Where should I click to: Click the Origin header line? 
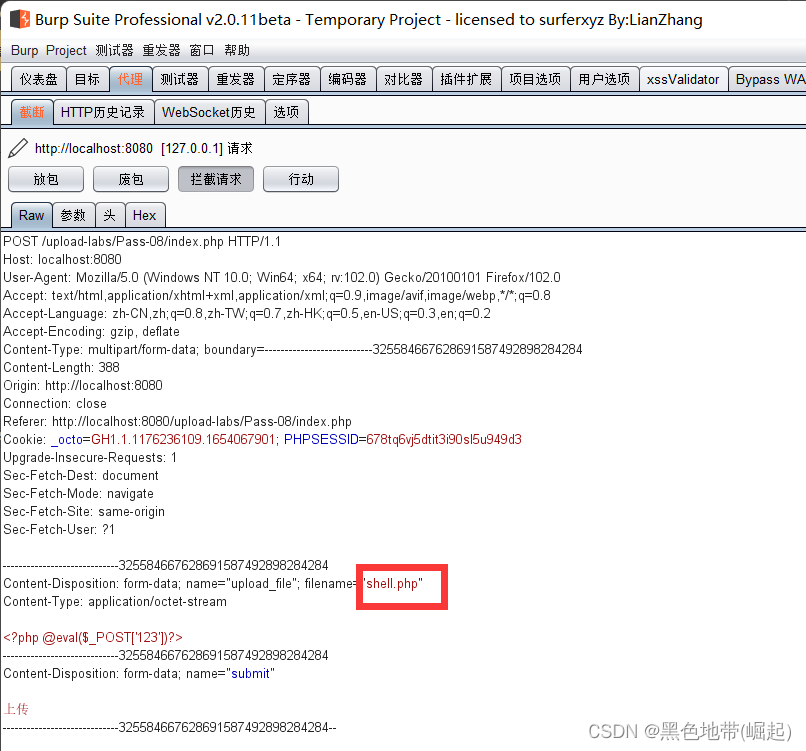(83, 386)
